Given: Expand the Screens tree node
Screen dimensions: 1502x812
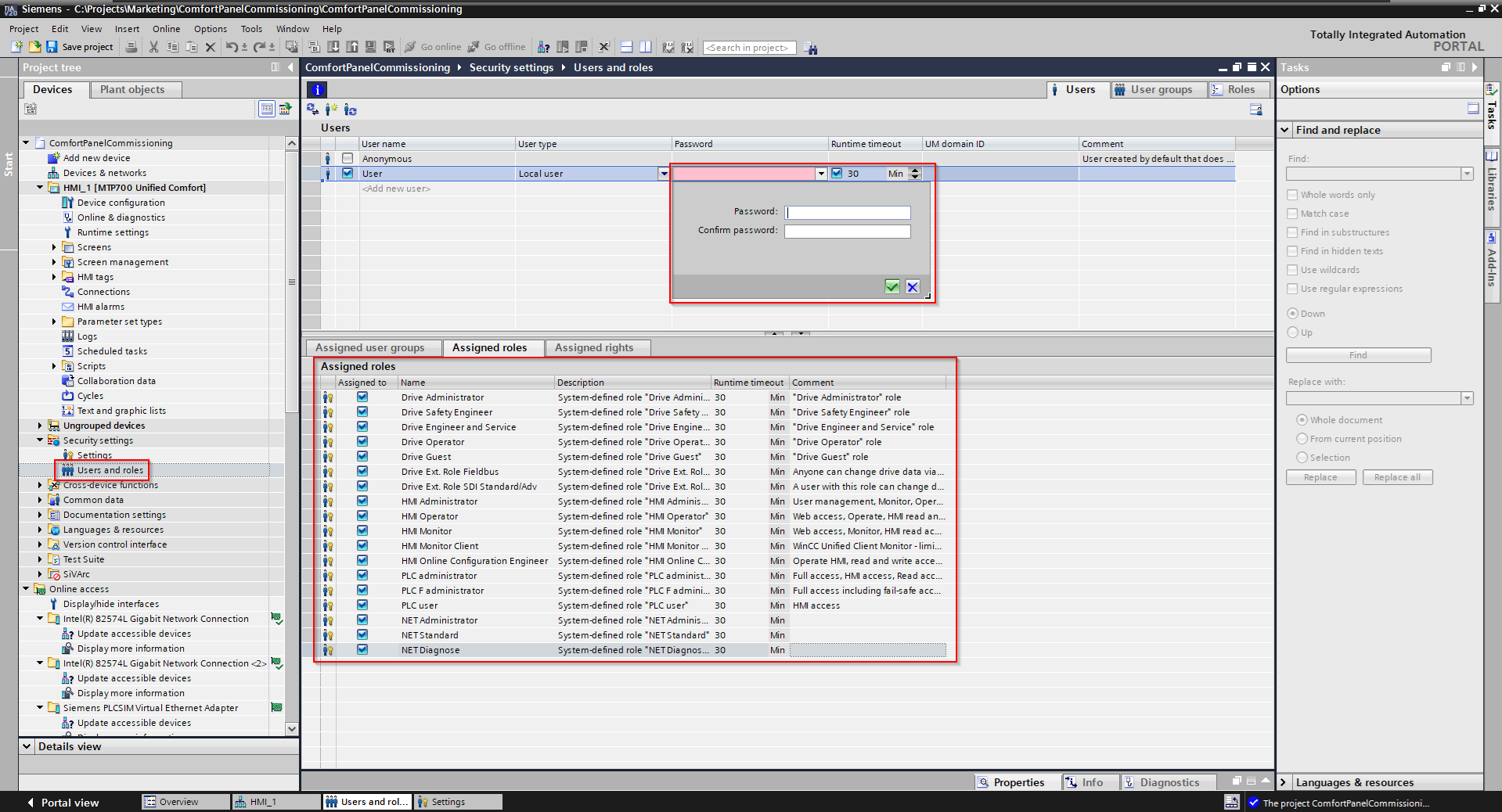Looking at the screenshot, I should click(54, 247).
